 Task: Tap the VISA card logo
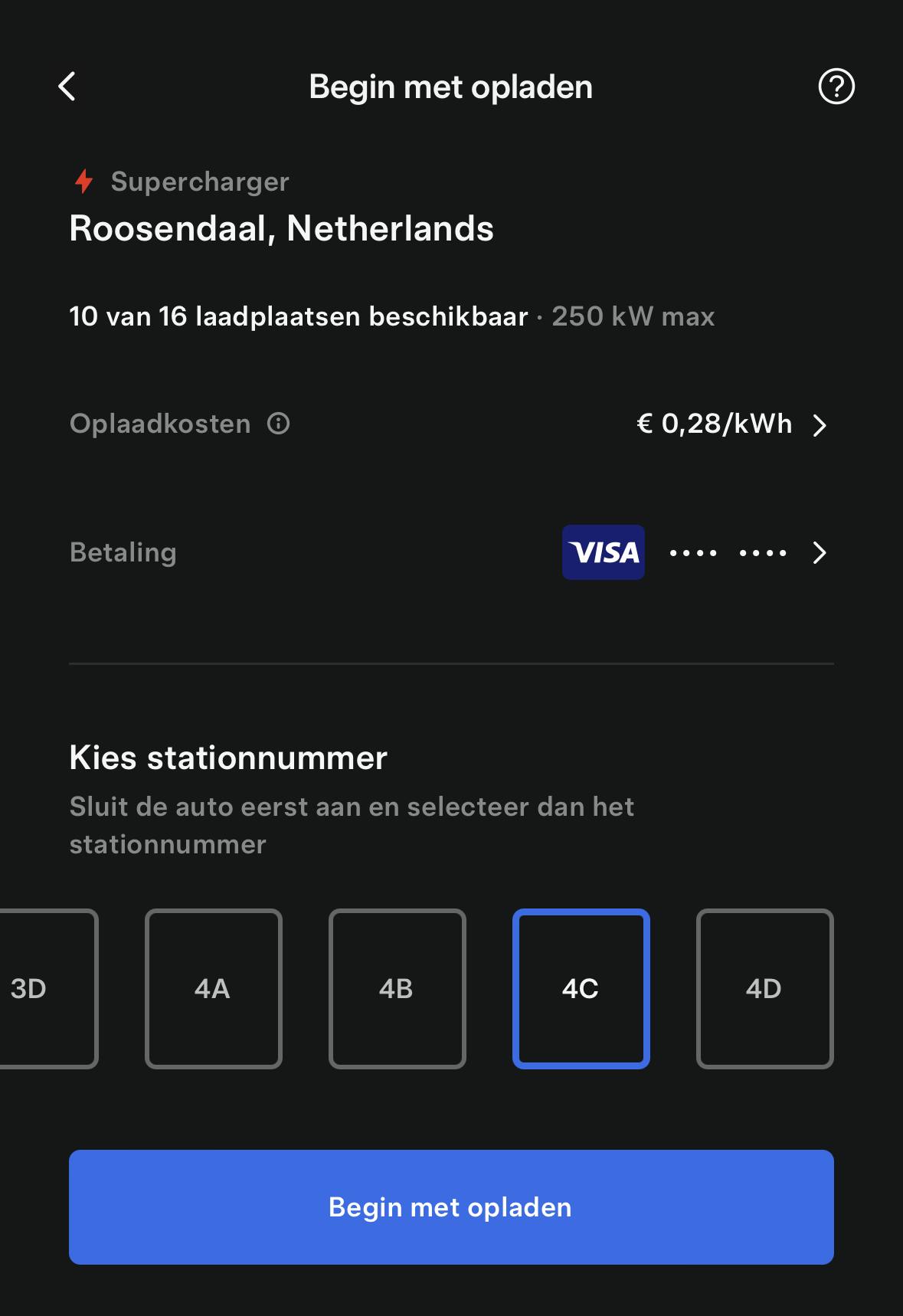[603, 552]
